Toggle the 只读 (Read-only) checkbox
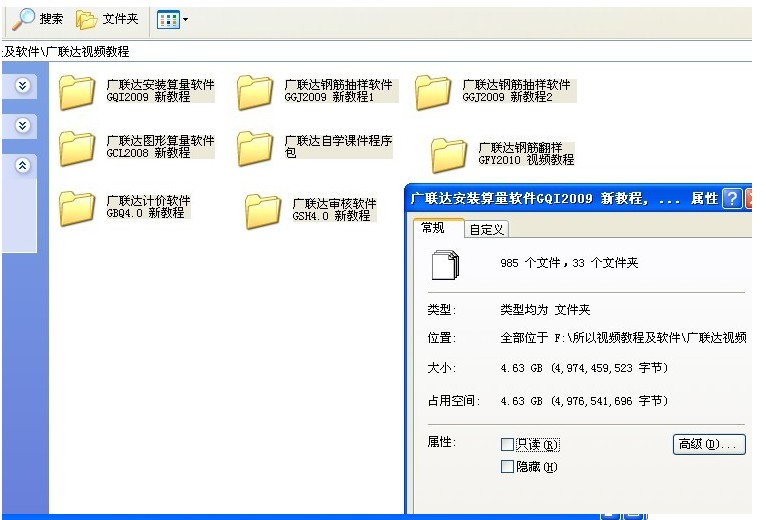 pyautogui.click(x=507, y=444)
